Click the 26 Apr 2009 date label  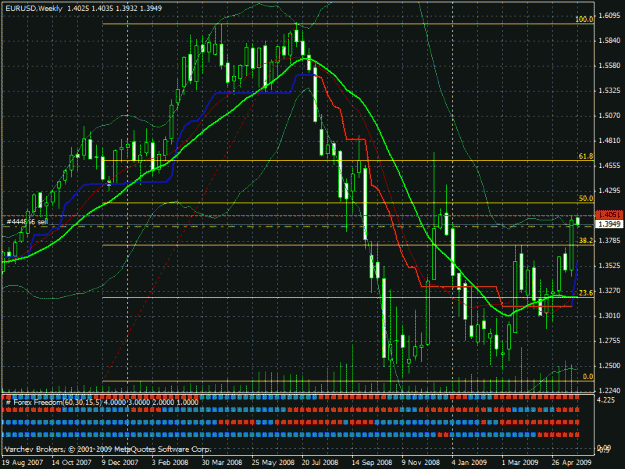click(572, 463)
